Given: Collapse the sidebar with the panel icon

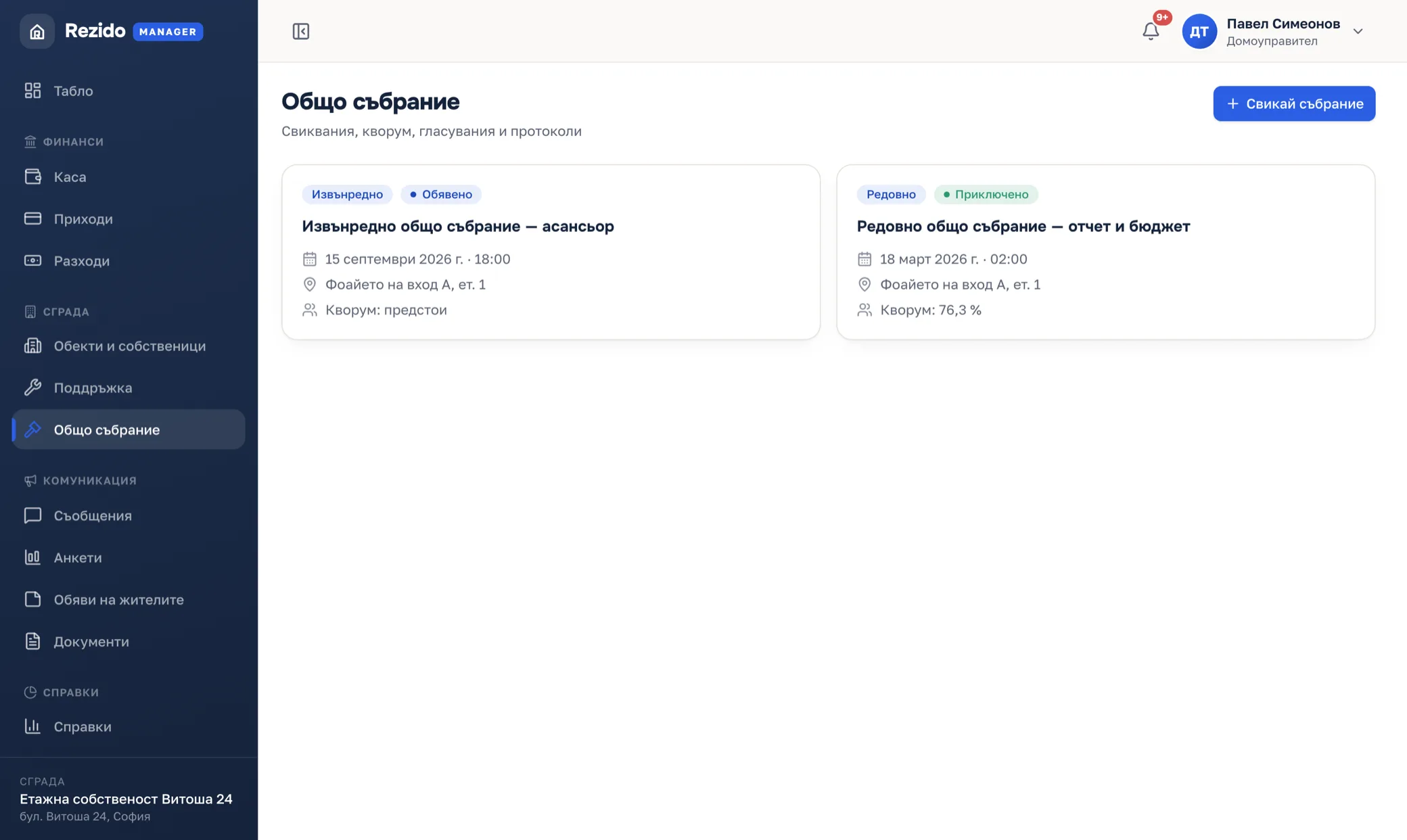Looking at the screenshot, I should pyautogui.click(x=301, y=31).
